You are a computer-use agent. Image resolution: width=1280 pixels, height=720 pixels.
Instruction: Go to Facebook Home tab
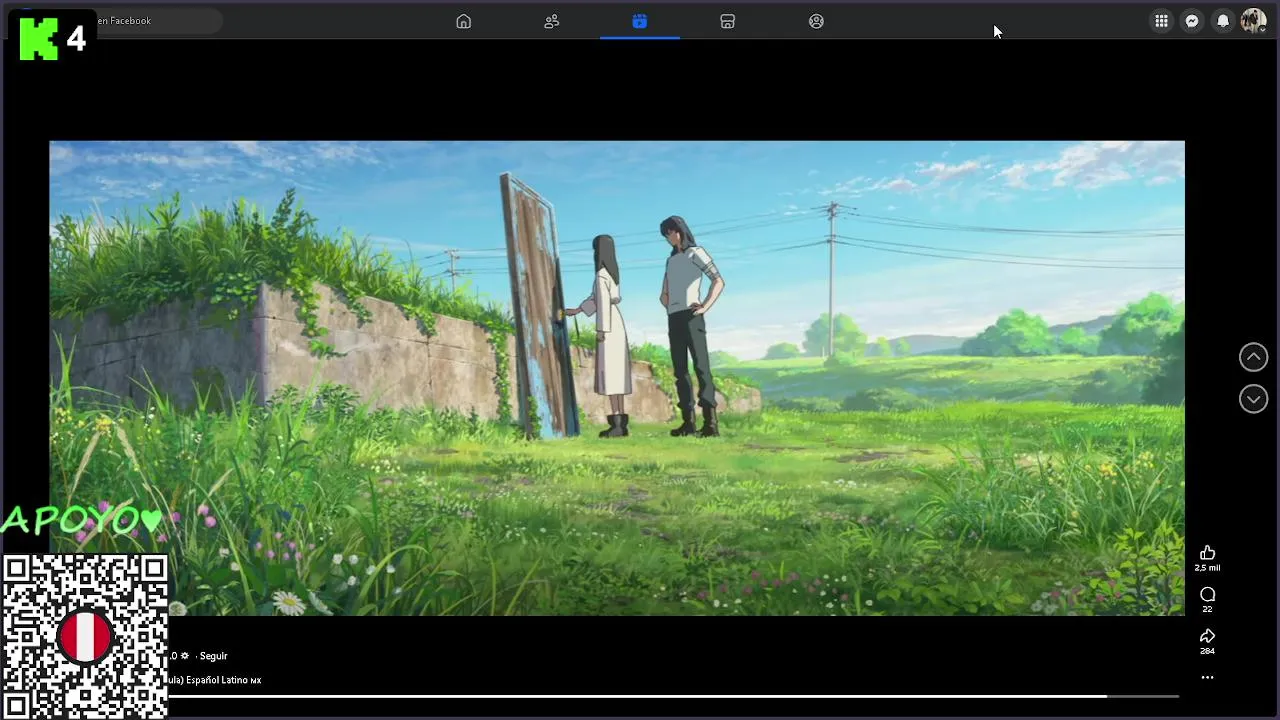click(463, 21)
